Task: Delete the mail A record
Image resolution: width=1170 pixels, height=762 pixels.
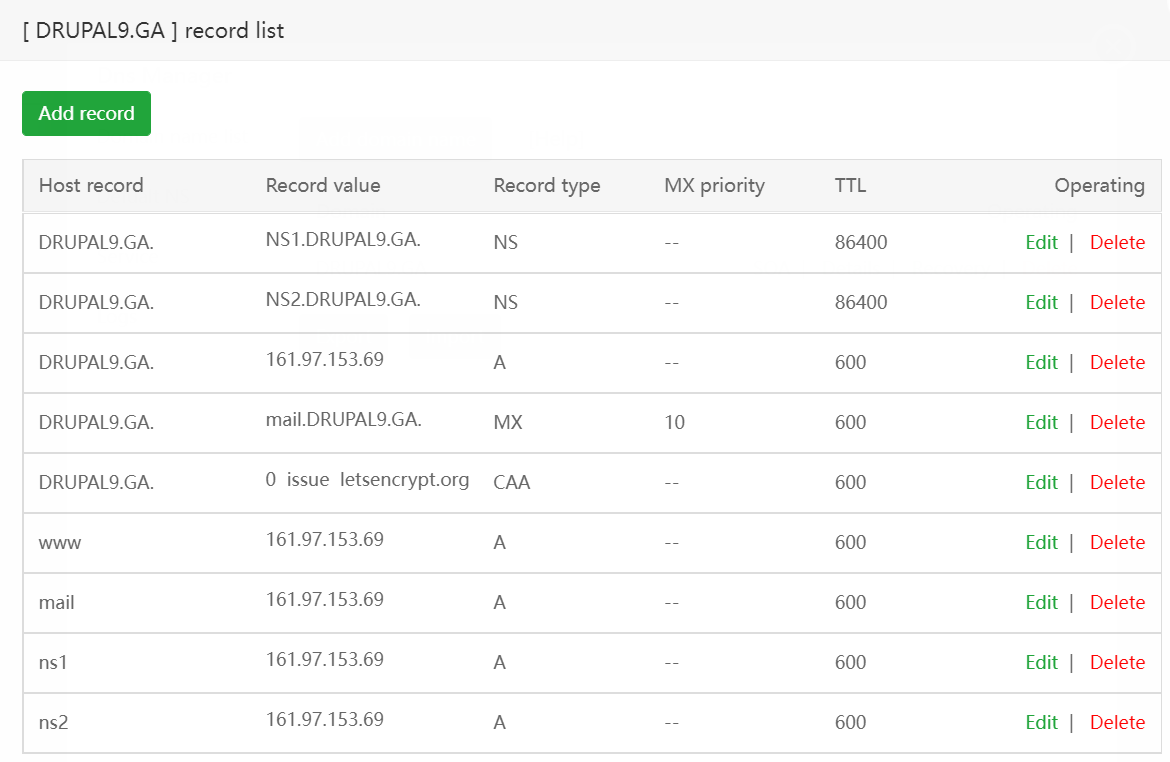Action: point(1117,602)
